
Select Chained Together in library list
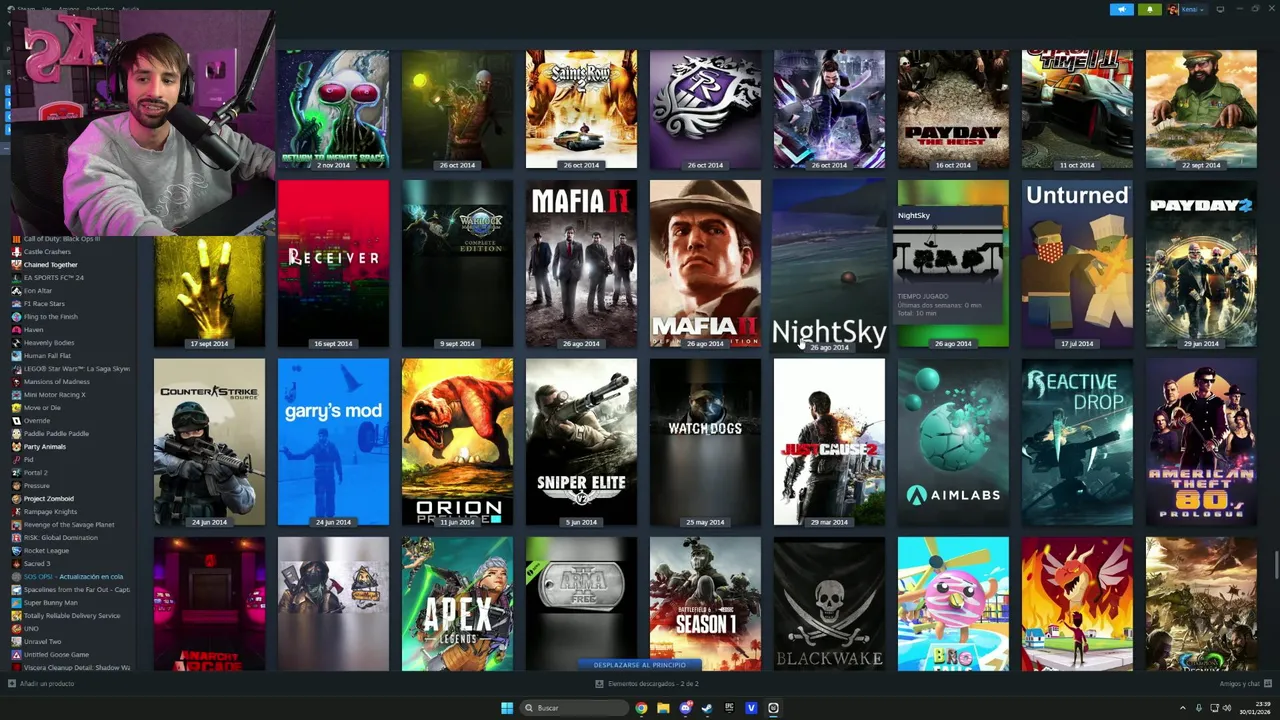point(50,264)
